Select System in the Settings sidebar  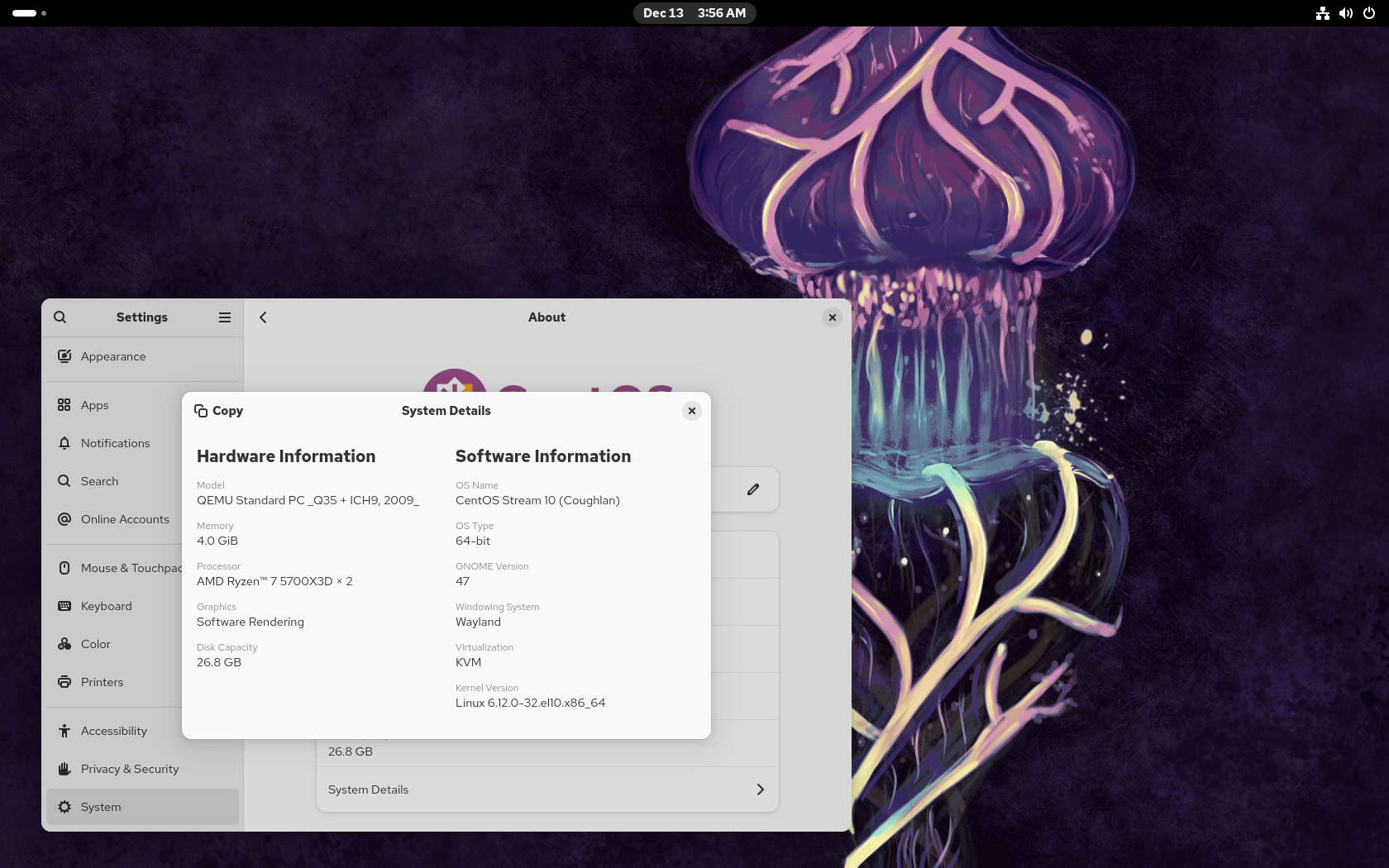(64, 807)
